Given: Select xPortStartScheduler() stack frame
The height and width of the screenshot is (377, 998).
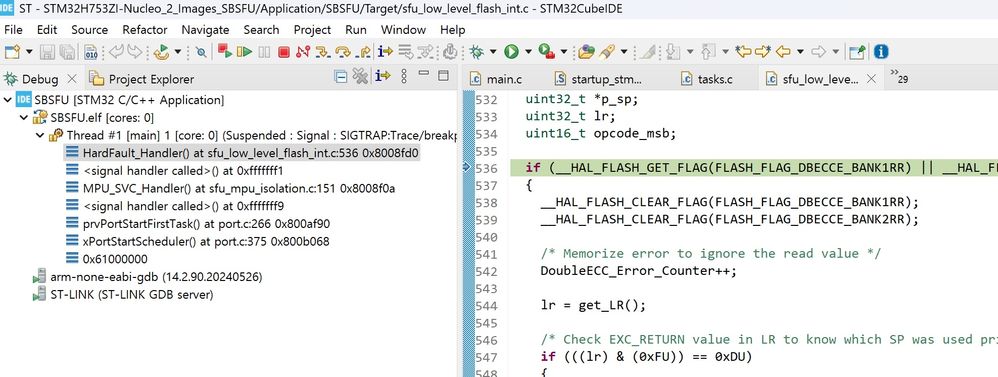Looking at the screenshot, I should tap(197, 241).
